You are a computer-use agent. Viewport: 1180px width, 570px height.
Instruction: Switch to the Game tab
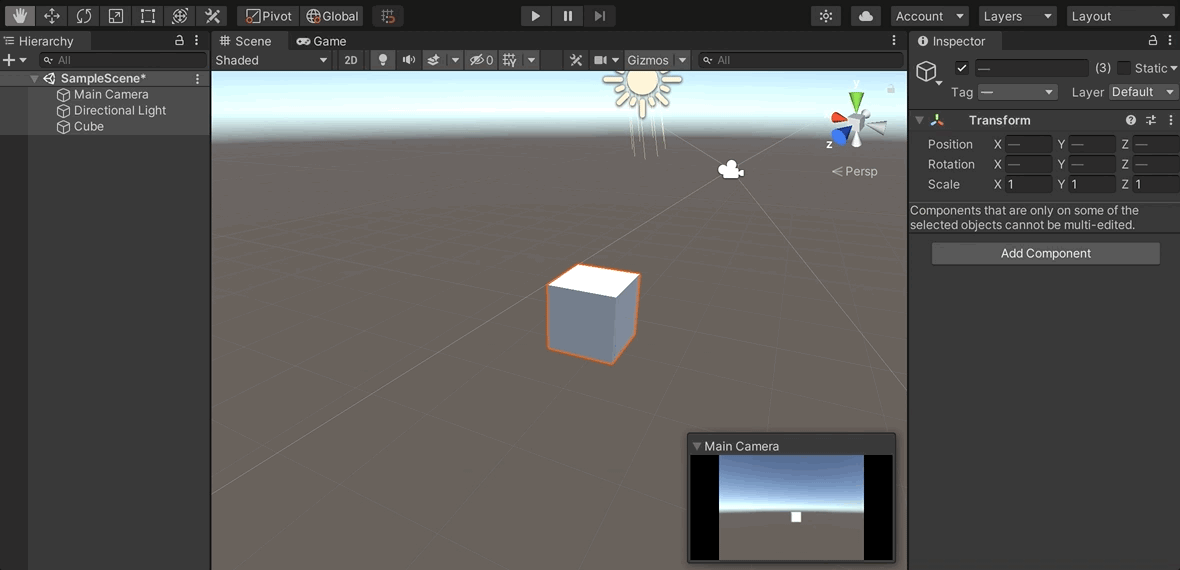pyautogui.click(x=321, y=41)
